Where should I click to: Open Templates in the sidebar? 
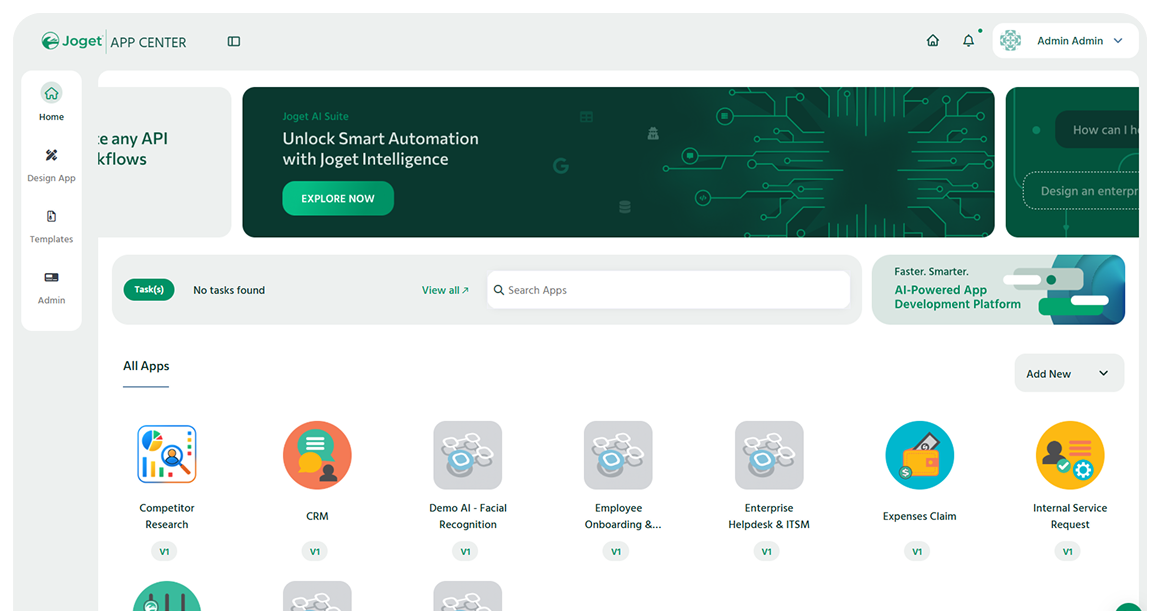click(x=52, y=226)
